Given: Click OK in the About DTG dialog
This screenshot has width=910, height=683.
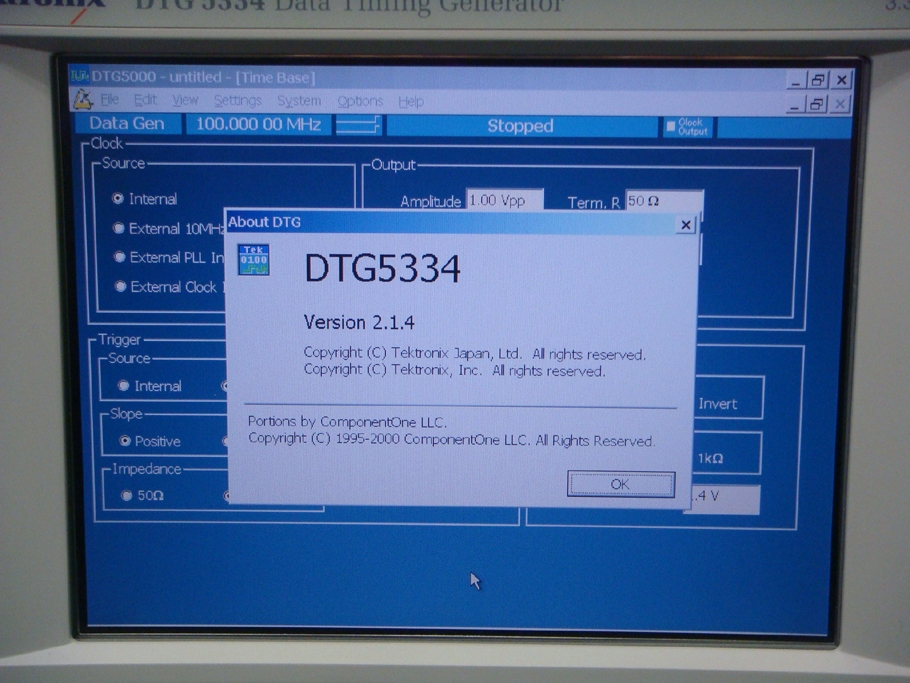Looking at the screenshot, I should click(x=620, y=484).
